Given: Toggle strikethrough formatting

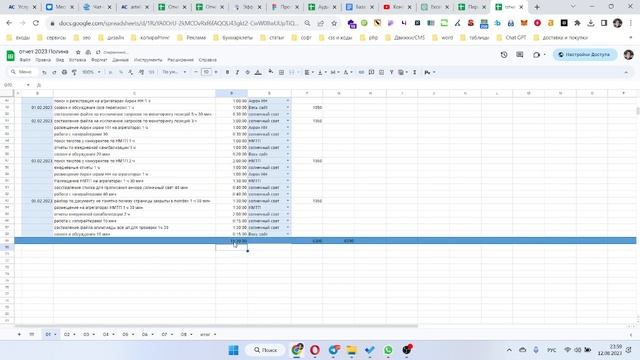Looking at the screenshot, I should coord(247,72).
